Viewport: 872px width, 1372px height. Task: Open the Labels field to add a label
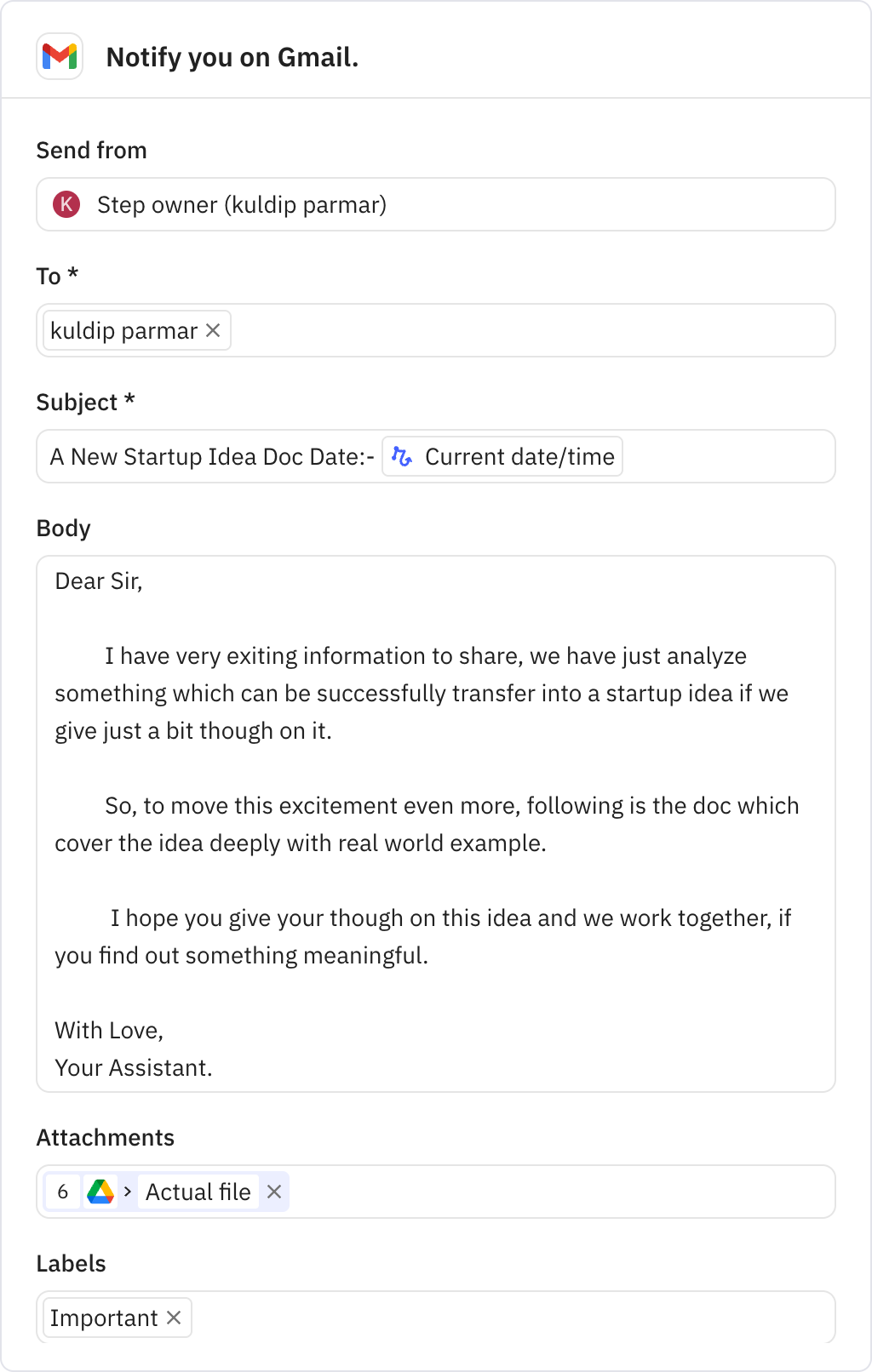511,1317
